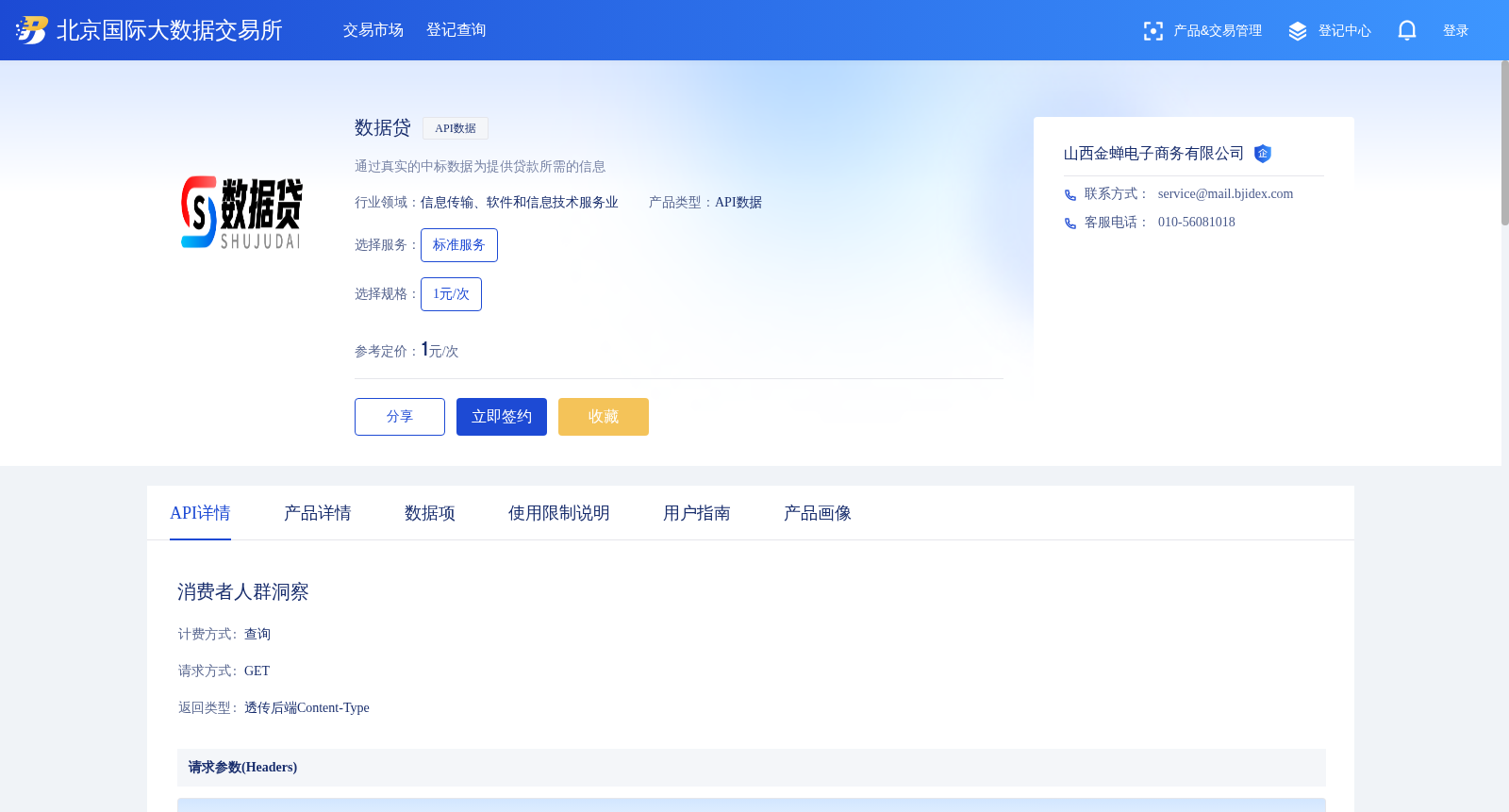Open 交易市场 in top navigation
Viewport: 1509px width, 812px height.
click(x=373, y=30)
